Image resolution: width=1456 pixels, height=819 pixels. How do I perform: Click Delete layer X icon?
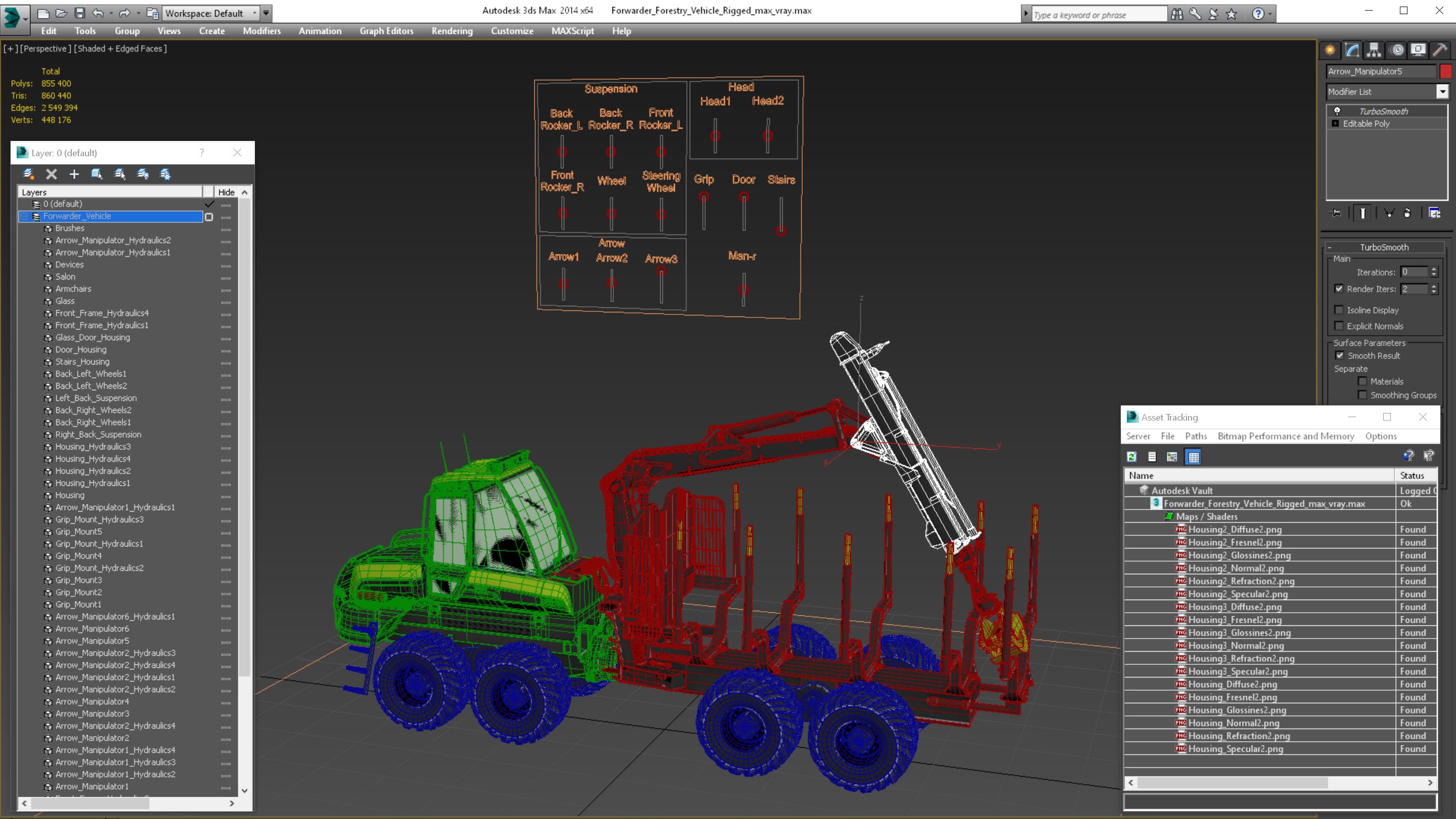52,174
